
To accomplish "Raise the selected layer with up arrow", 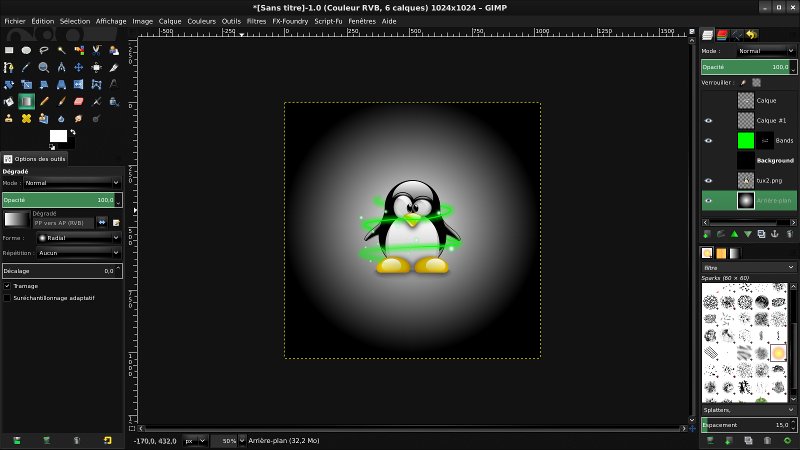I will click(734, 234).
